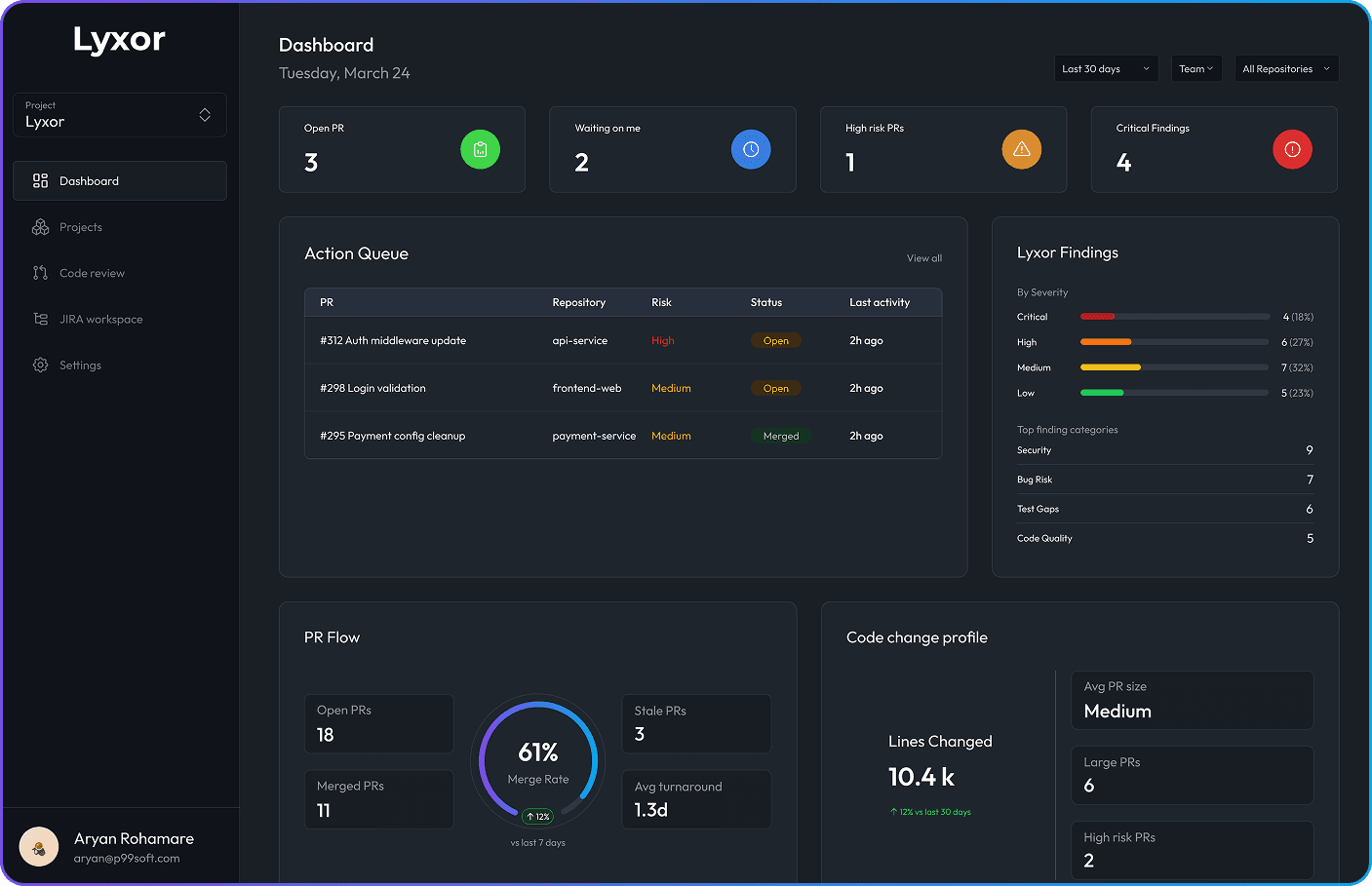Viewport: 1372px width, 886px height.
Task: Click the Open PR summary card
Action: (402, 149)
